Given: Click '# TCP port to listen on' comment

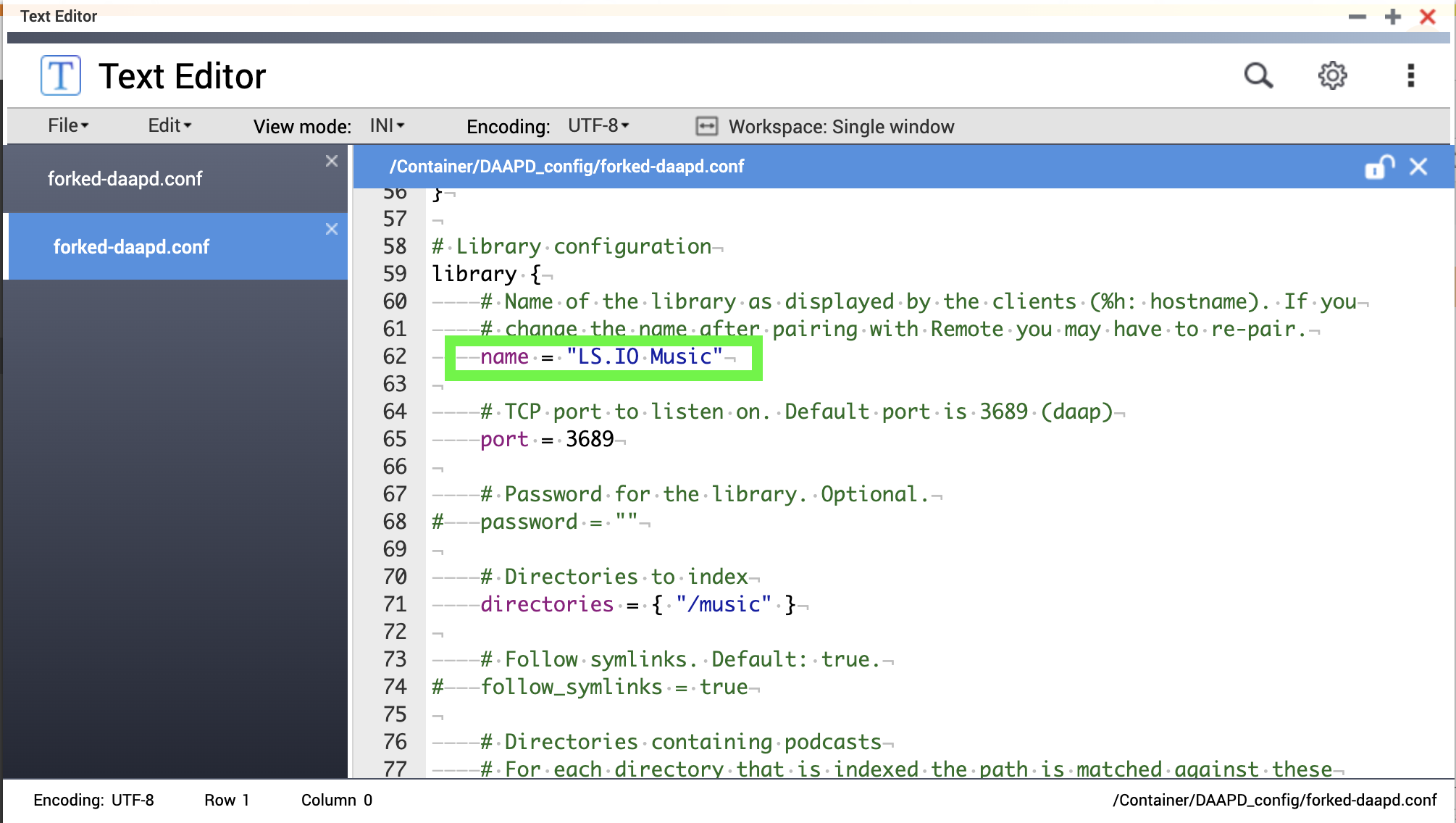Looking at the screenshot, I should (797, 411).
